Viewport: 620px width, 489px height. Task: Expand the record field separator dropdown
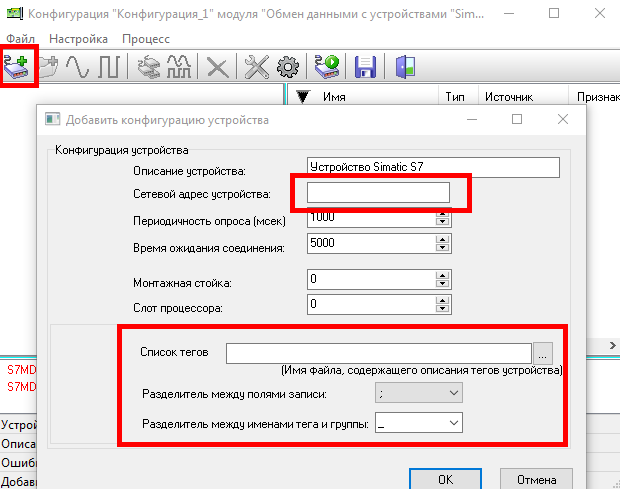(455, 394)
